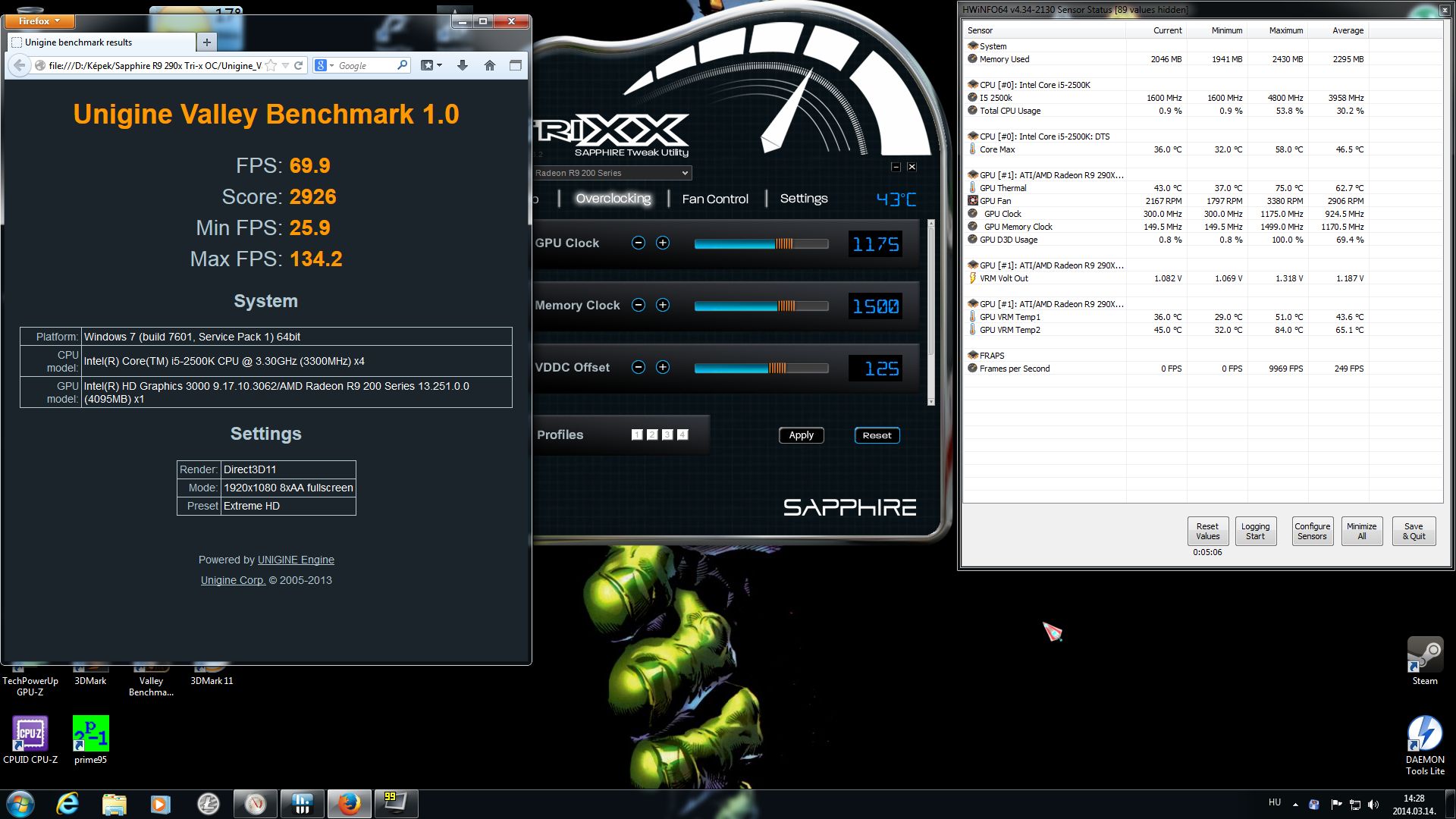This screenshot has width=1456, height=819.
Task: Expand Google search engine dropdown
Action: click(325, 66)
